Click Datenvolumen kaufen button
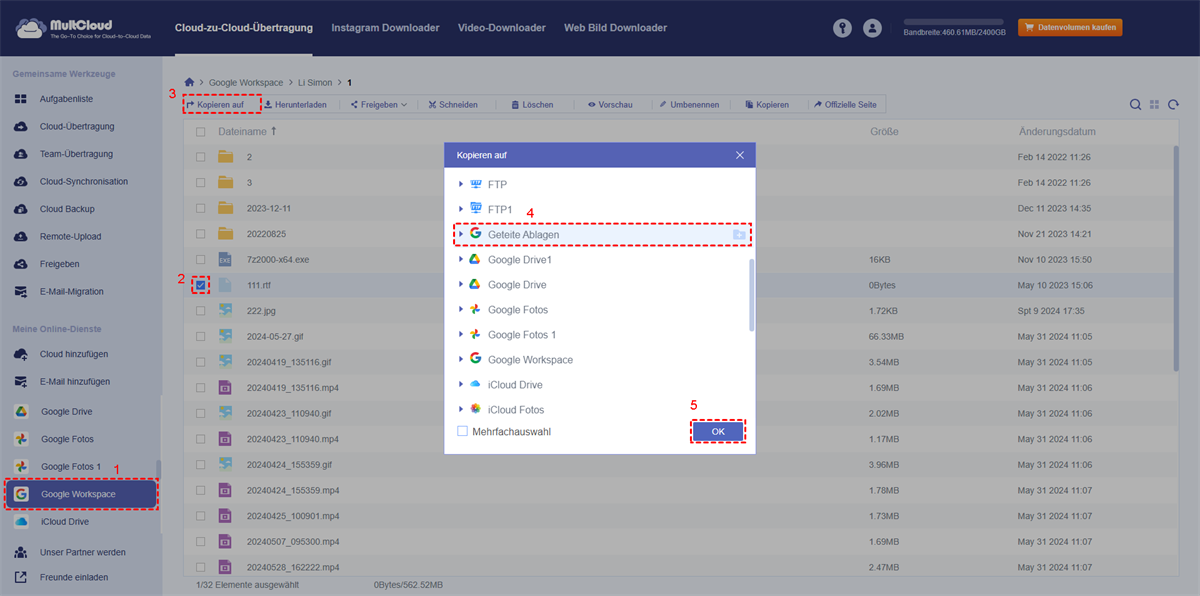1200x596 pixels. 1070,27
